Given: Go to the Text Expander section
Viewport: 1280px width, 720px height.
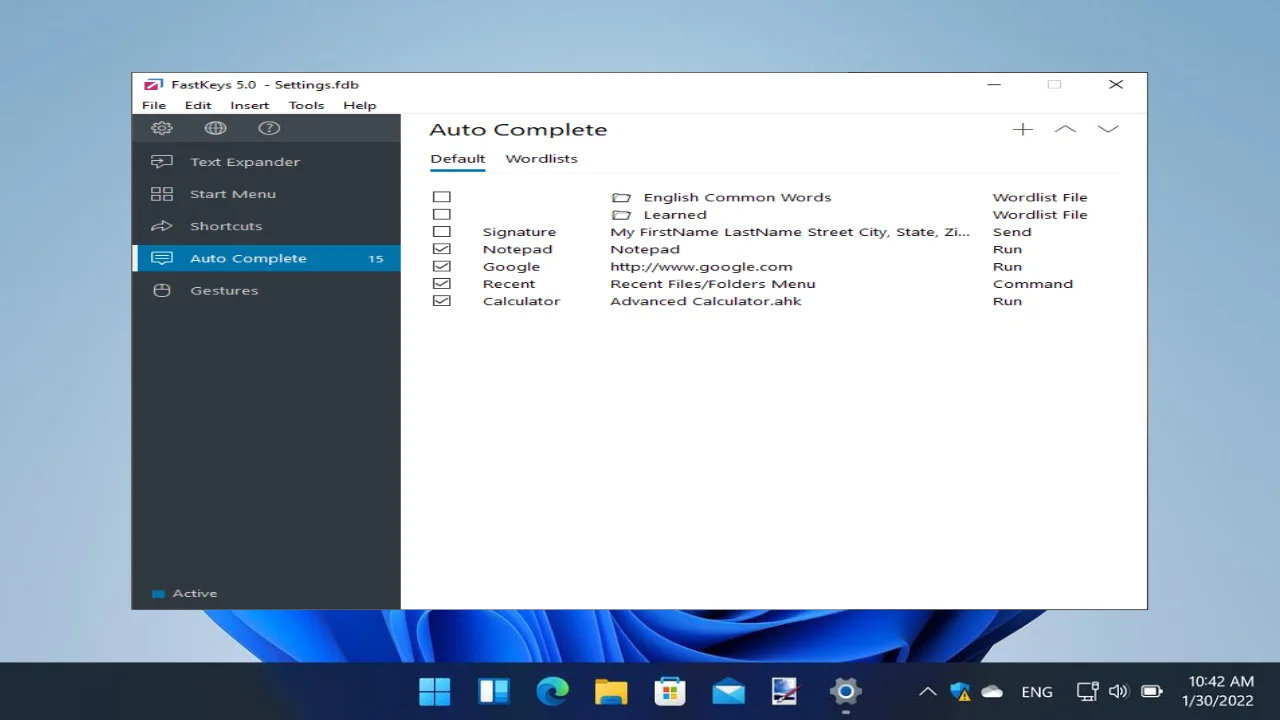Looking at the screenshot, I should click(x=266, y=162).
